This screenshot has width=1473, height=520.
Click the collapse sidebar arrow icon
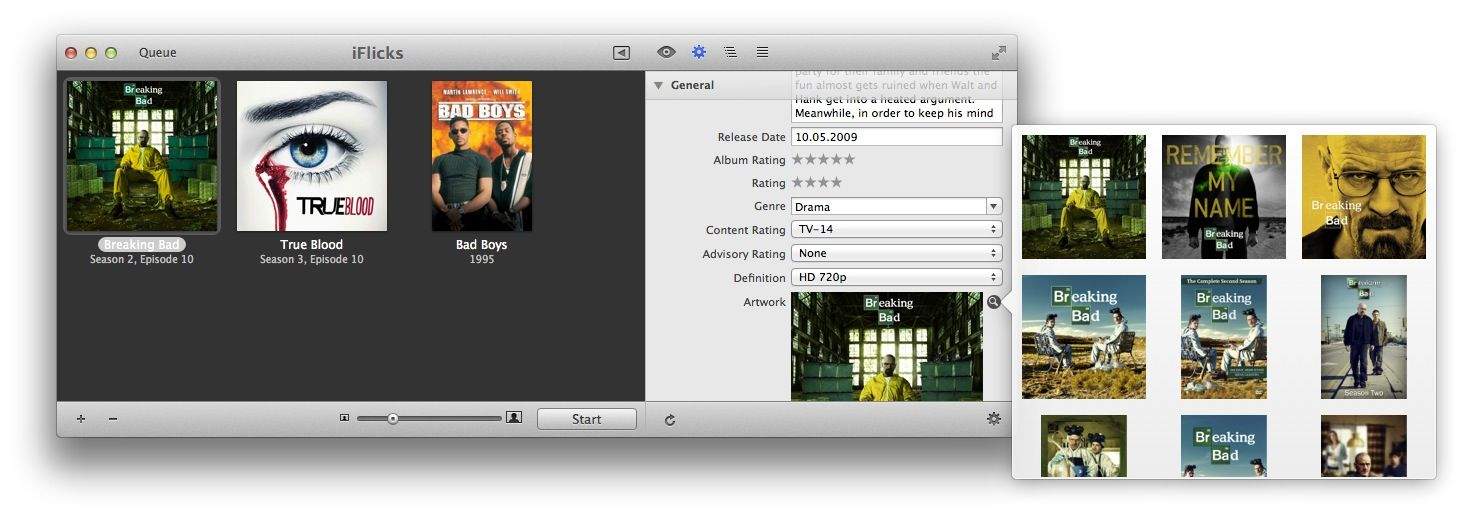[621, 53]
